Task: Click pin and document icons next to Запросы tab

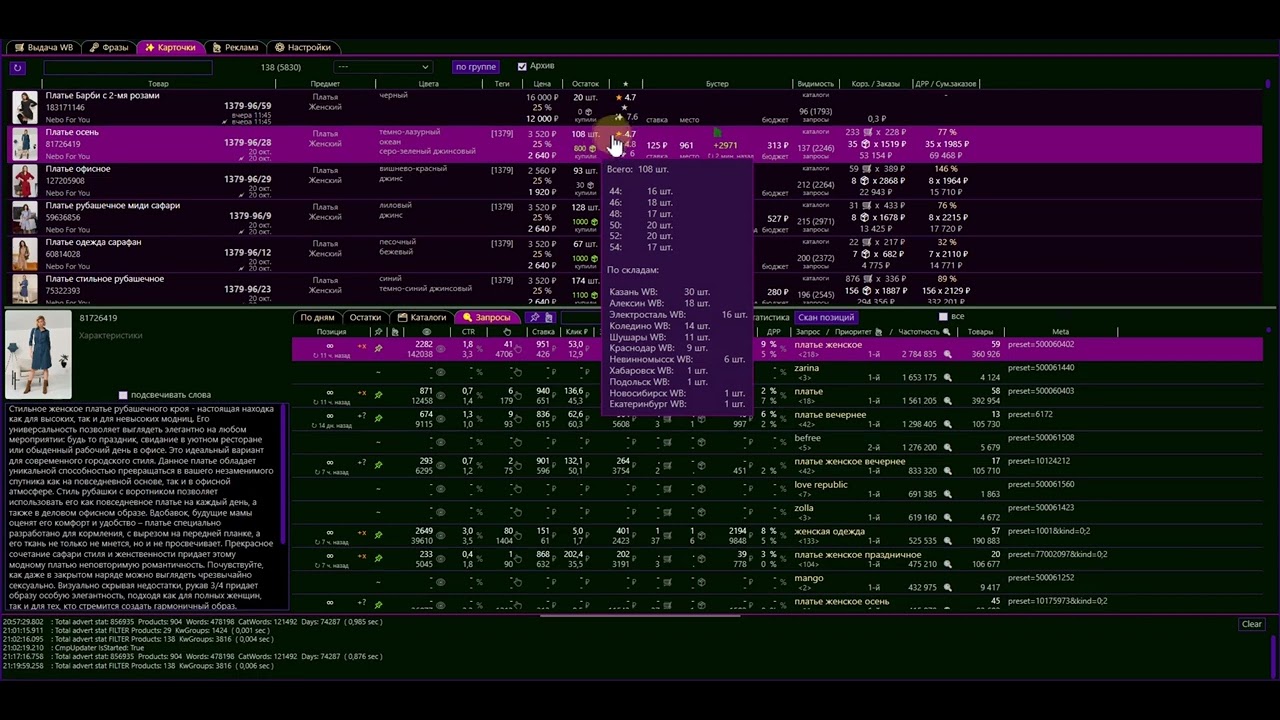Action: [541, 317]
